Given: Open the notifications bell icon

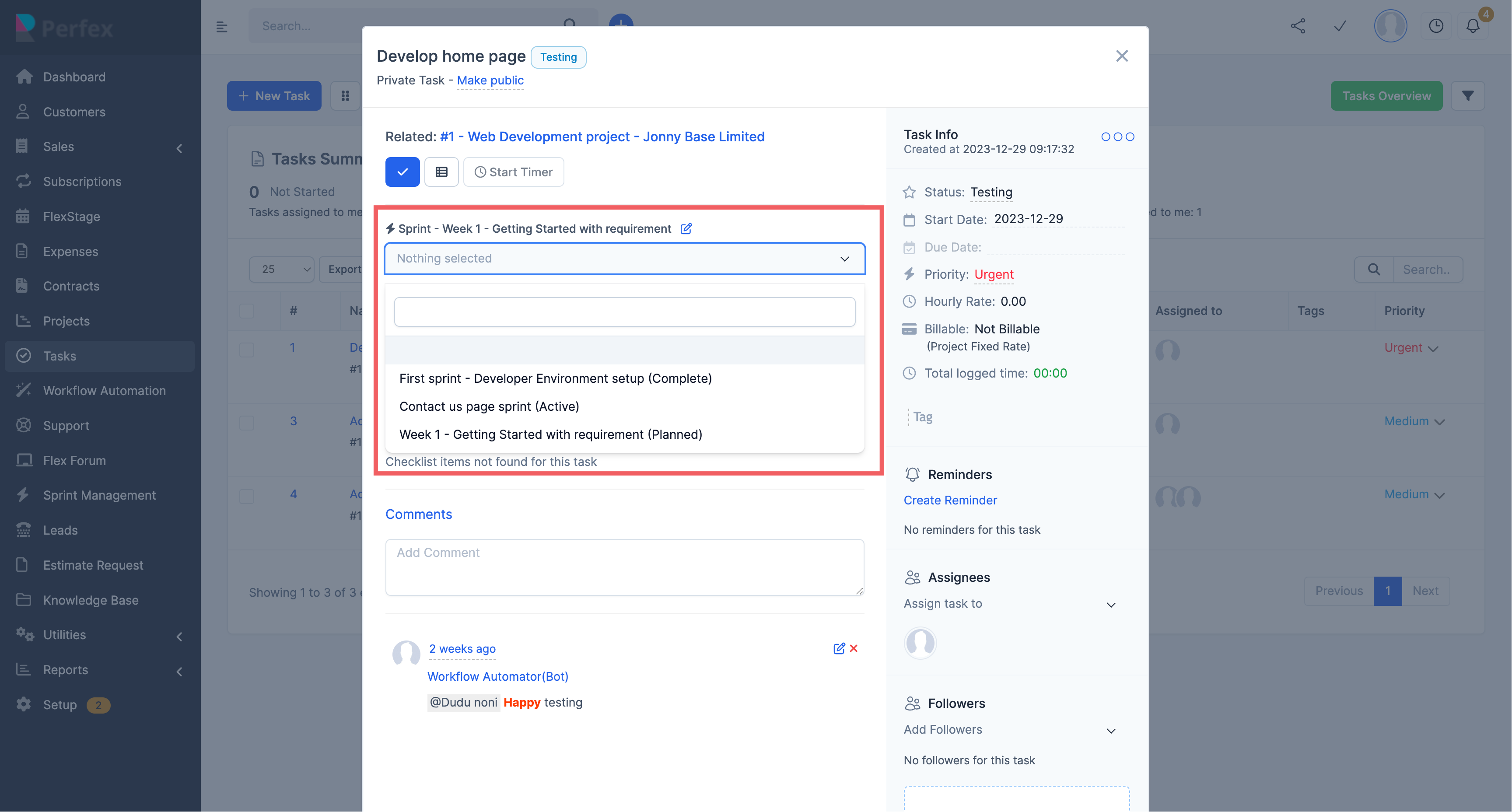Looking at the screenshot, I should click(1473, 26).
